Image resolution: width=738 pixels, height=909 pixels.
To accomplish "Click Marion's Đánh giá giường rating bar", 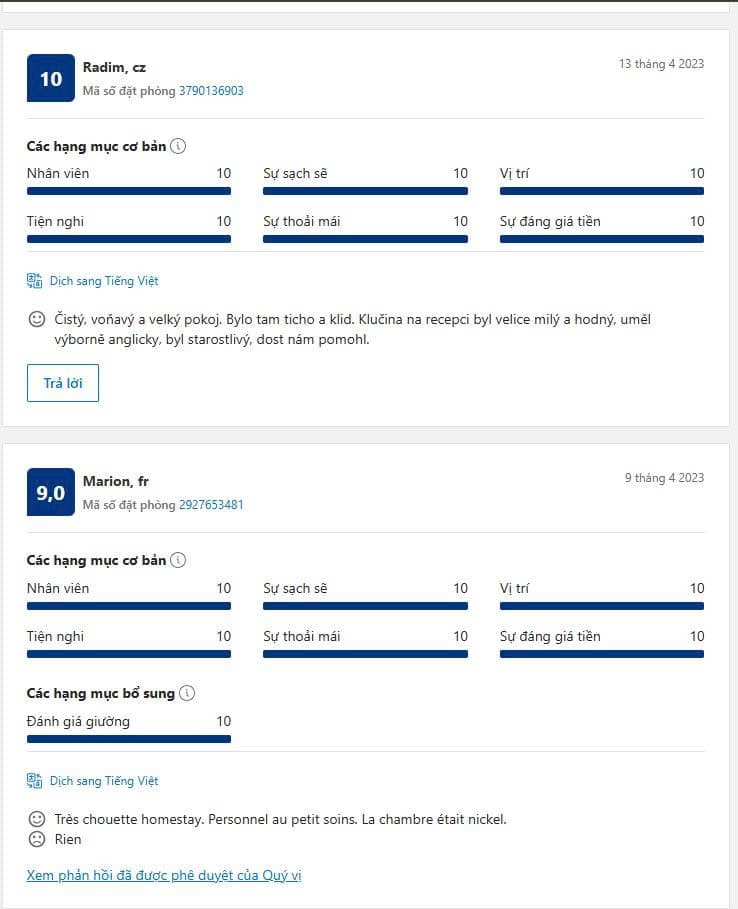I will pos(129,739).
